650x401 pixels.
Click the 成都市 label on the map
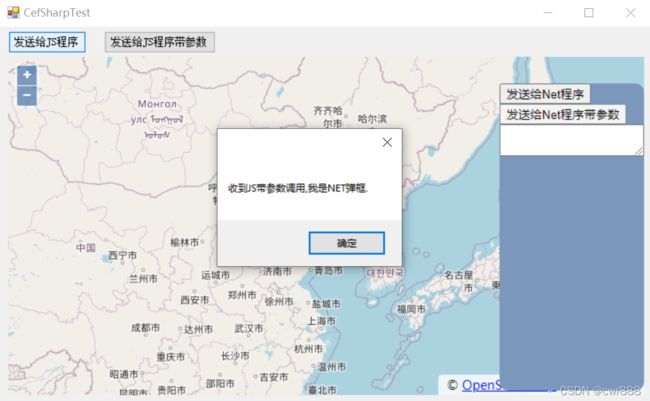pos(145,328)
